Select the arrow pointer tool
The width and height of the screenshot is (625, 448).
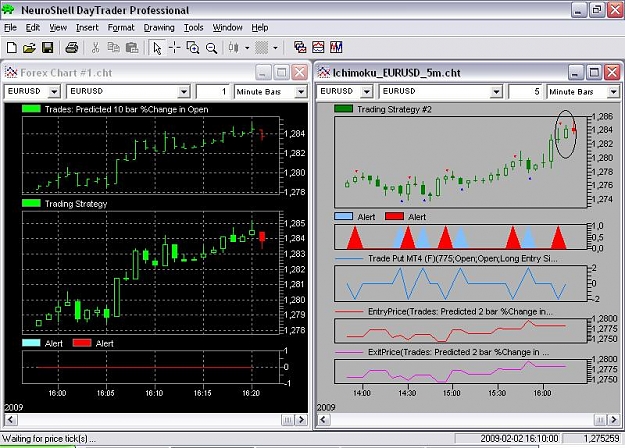tap(157, 48)
